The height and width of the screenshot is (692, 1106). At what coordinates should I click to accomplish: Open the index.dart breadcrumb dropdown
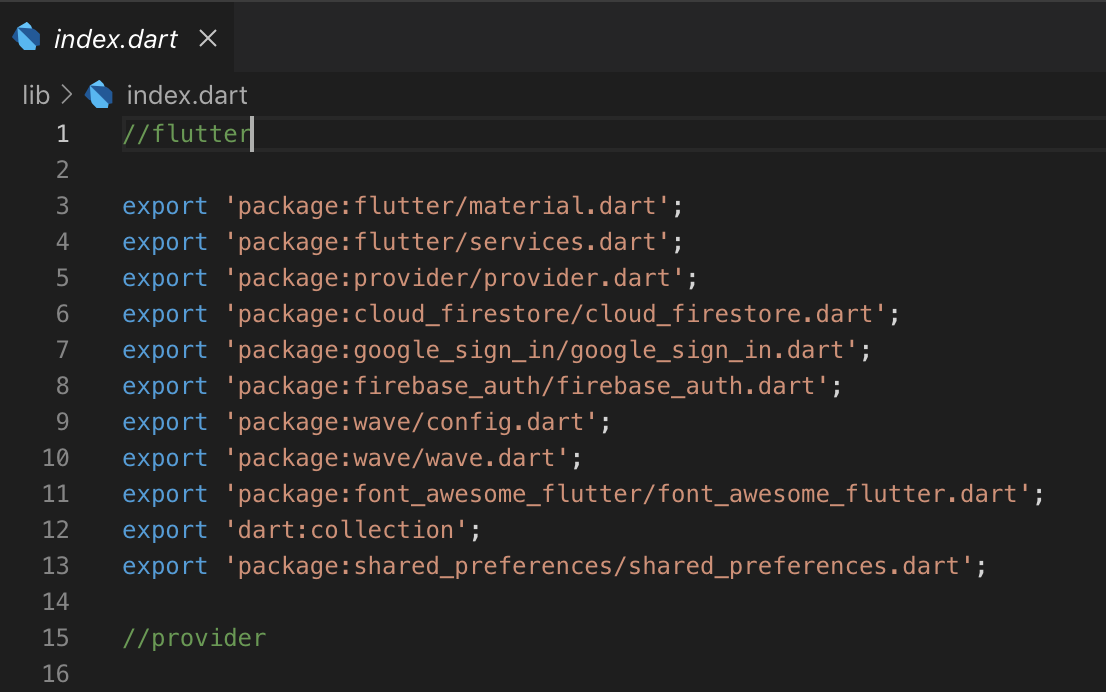click(186, 95)
